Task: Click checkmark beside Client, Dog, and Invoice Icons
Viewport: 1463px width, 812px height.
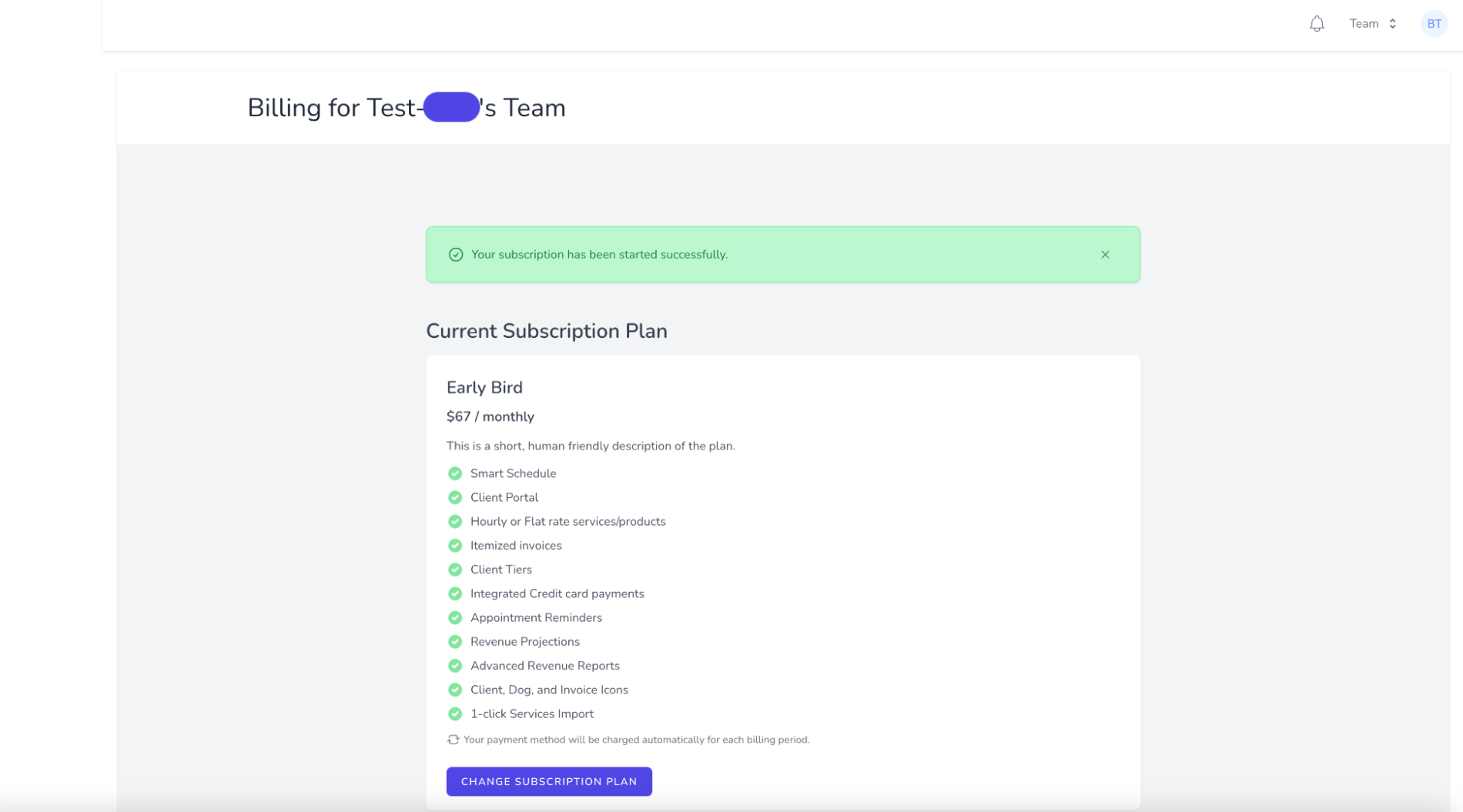Action: point(455,690)
